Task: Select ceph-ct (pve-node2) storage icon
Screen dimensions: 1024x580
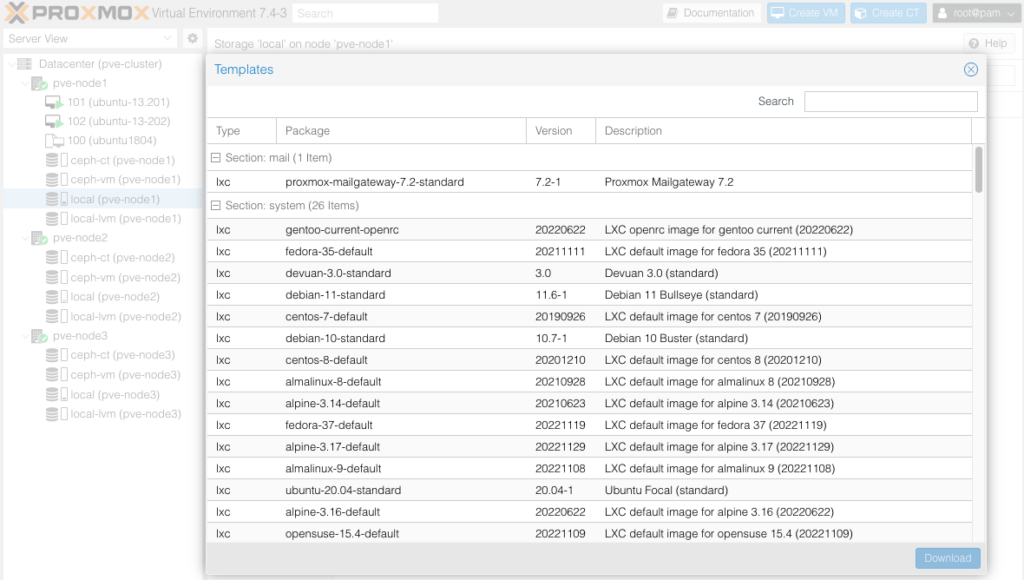Action: [56, 257]
